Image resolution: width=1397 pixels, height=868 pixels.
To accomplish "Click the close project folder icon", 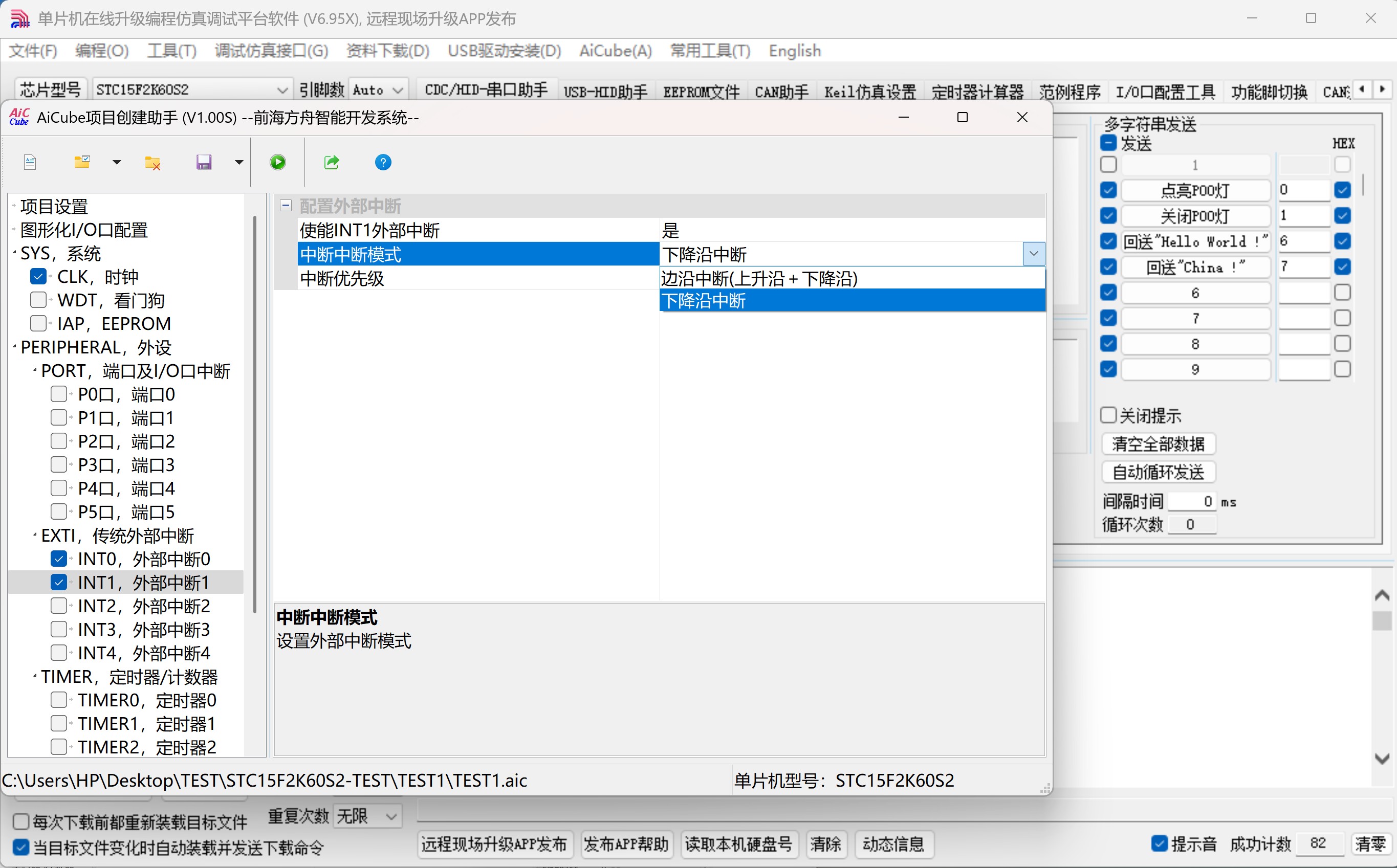I will point(152,163).
